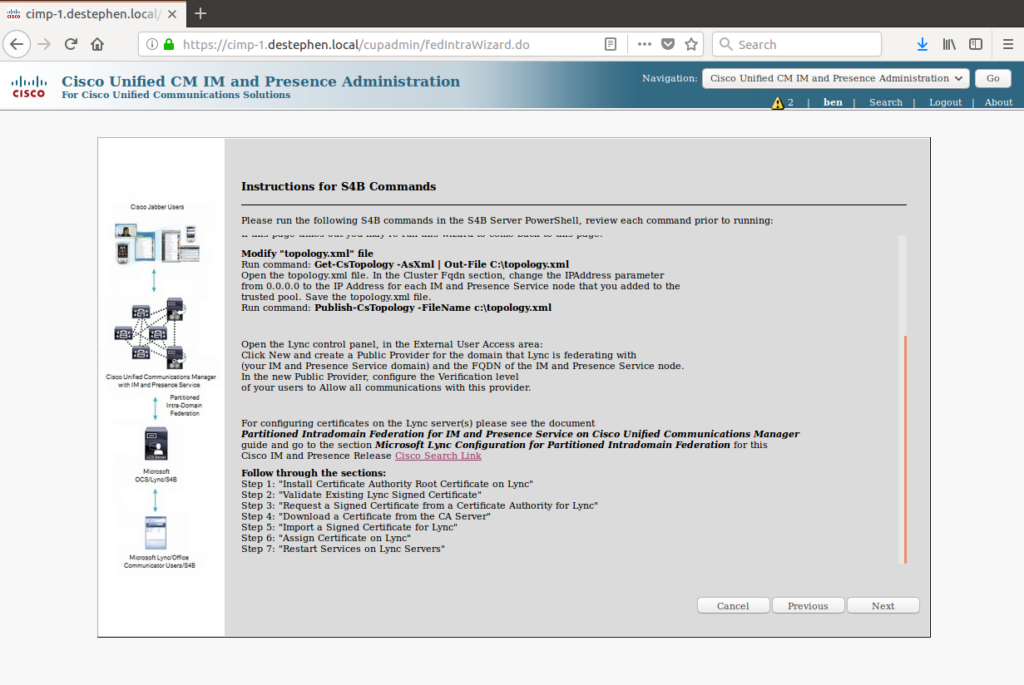Image resolution: width=1024 pixels, height=685 pixels.
Task: Click the 'Get-CsTopology -AsXml' command text
Action: point(441,264)
